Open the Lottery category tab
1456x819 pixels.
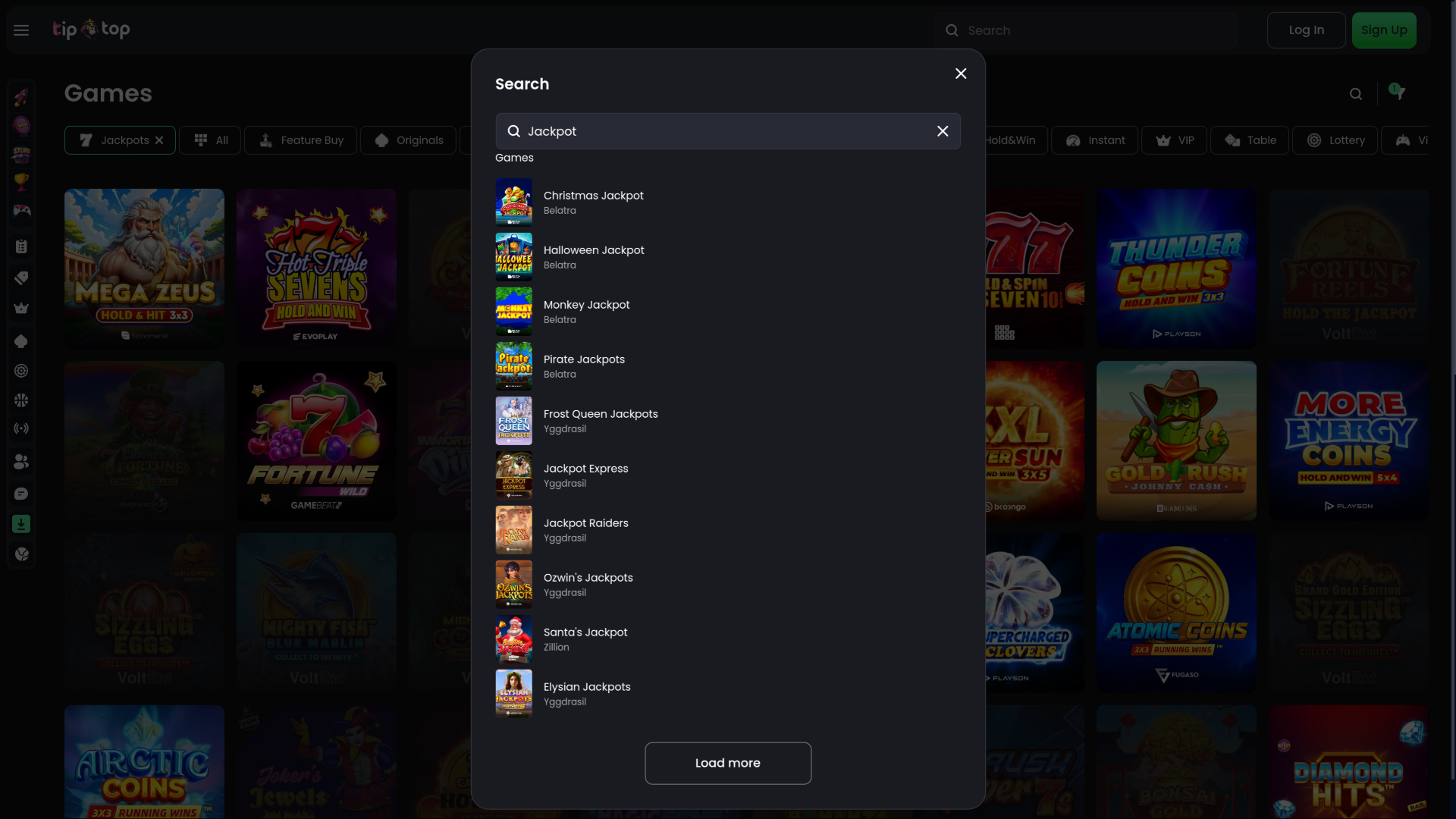click(x=1335, y=140)
